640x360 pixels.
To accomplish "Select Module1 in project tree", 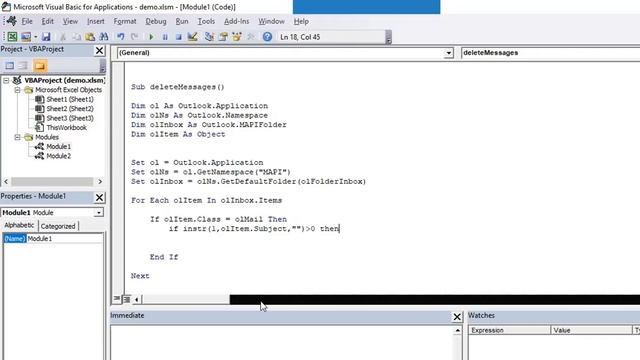I will [58, 146].
